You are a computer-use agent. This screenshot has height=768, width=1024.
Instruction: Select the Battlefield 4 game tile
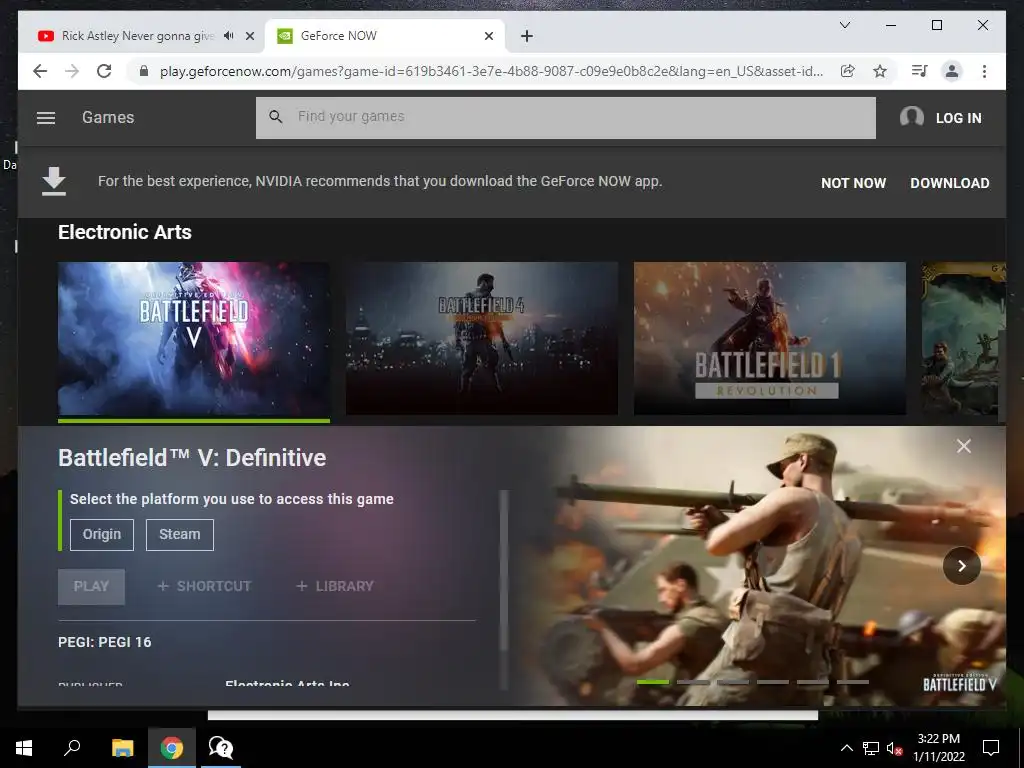tap(481, 339)
